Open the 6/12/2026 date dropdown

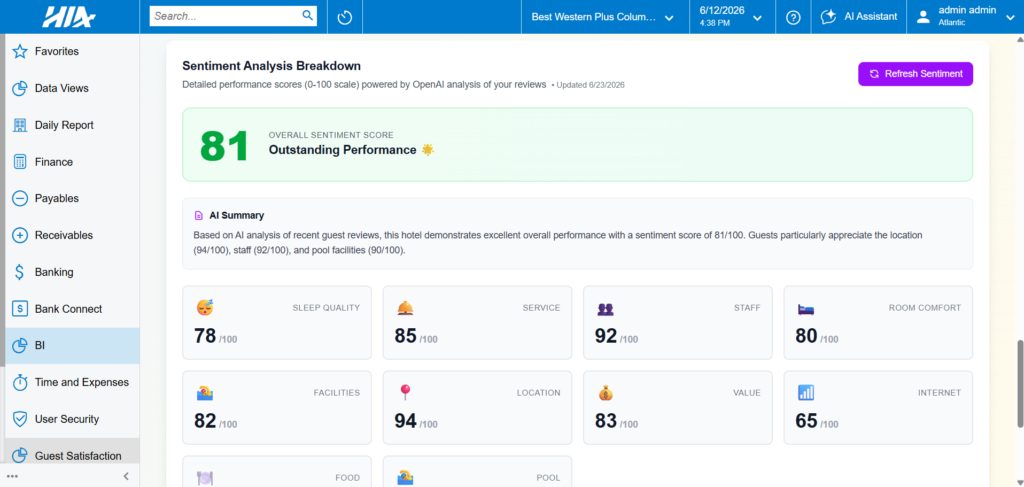pos(730,17)
